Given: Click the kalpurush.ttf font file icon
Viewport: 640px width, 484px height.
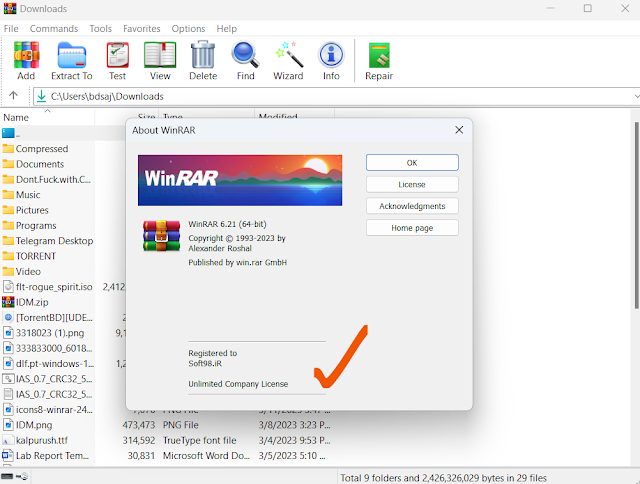Looking at the screenshot, I should [8, 440].
